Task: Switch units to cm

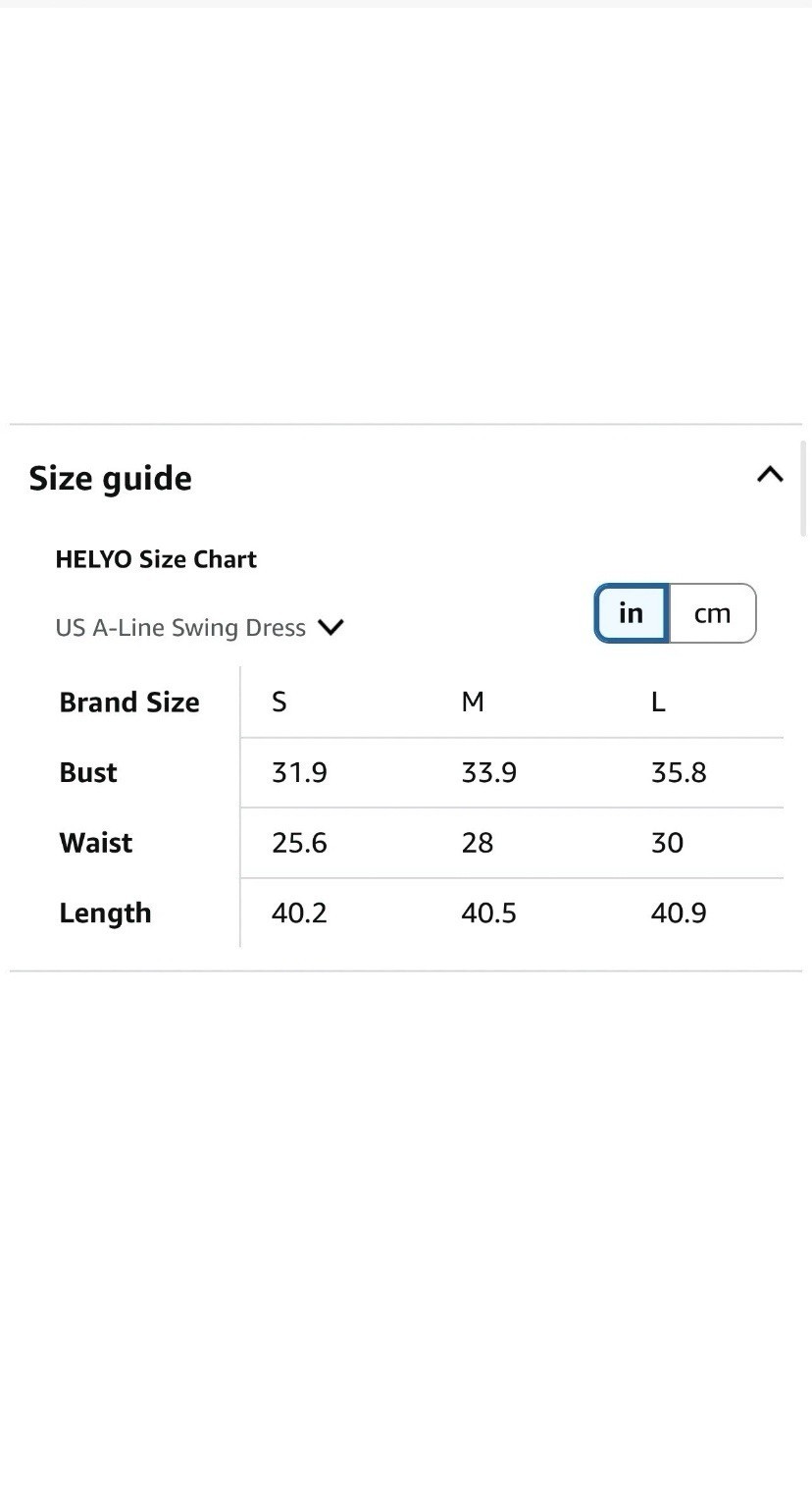Action: coord(712,613)
